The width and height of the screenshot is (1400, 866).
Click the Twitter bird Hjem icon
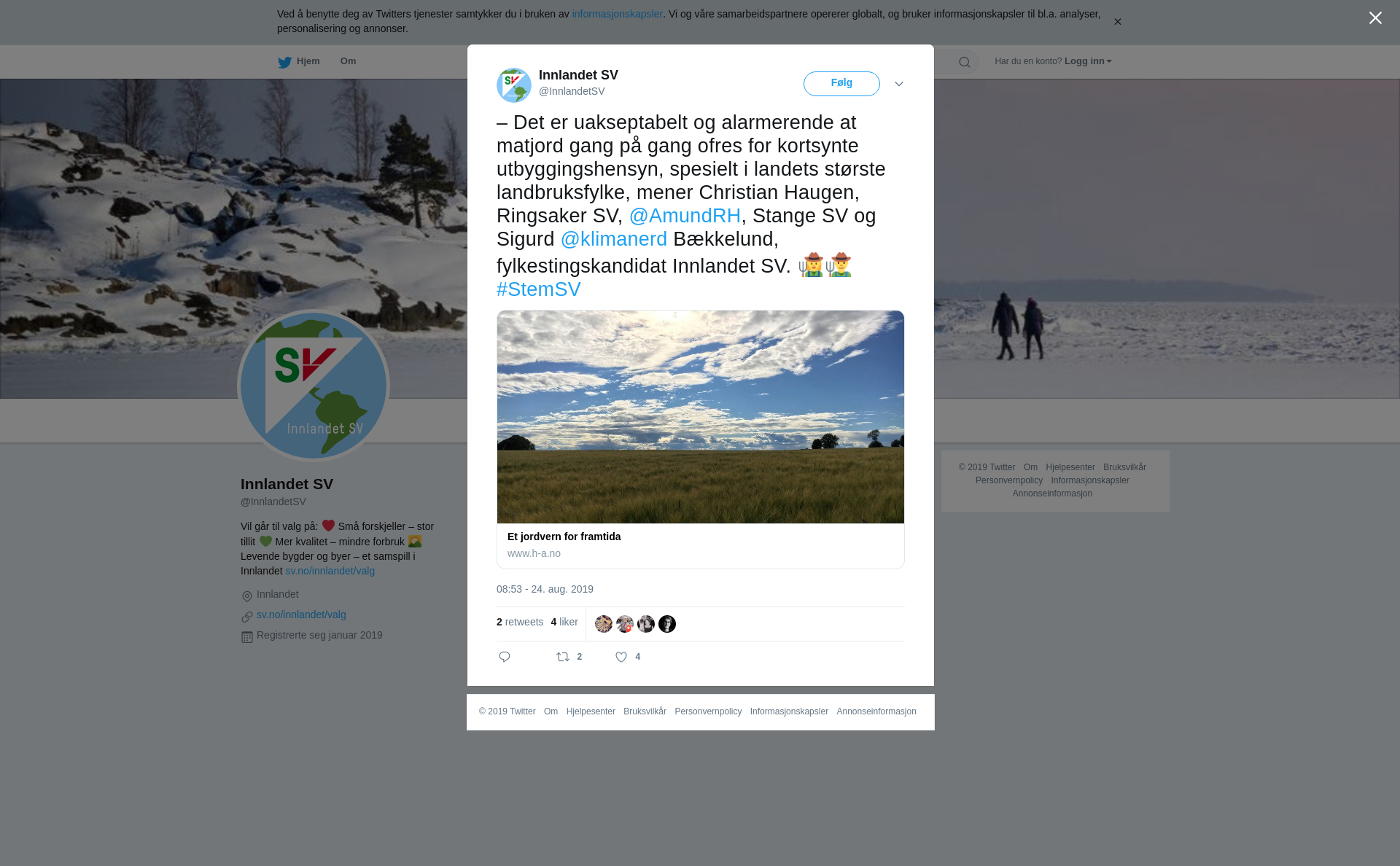pos(284,62)
